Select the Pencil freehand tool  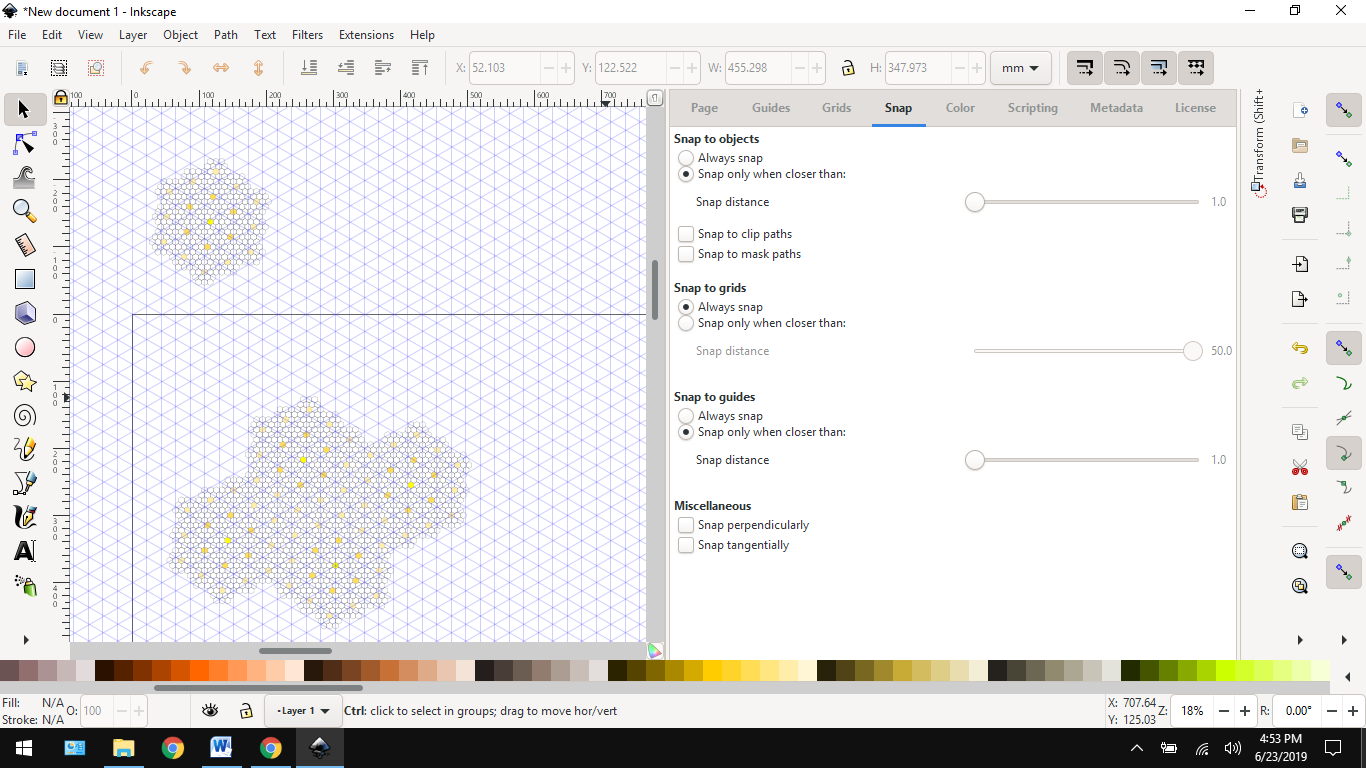[x=25, y=449]
